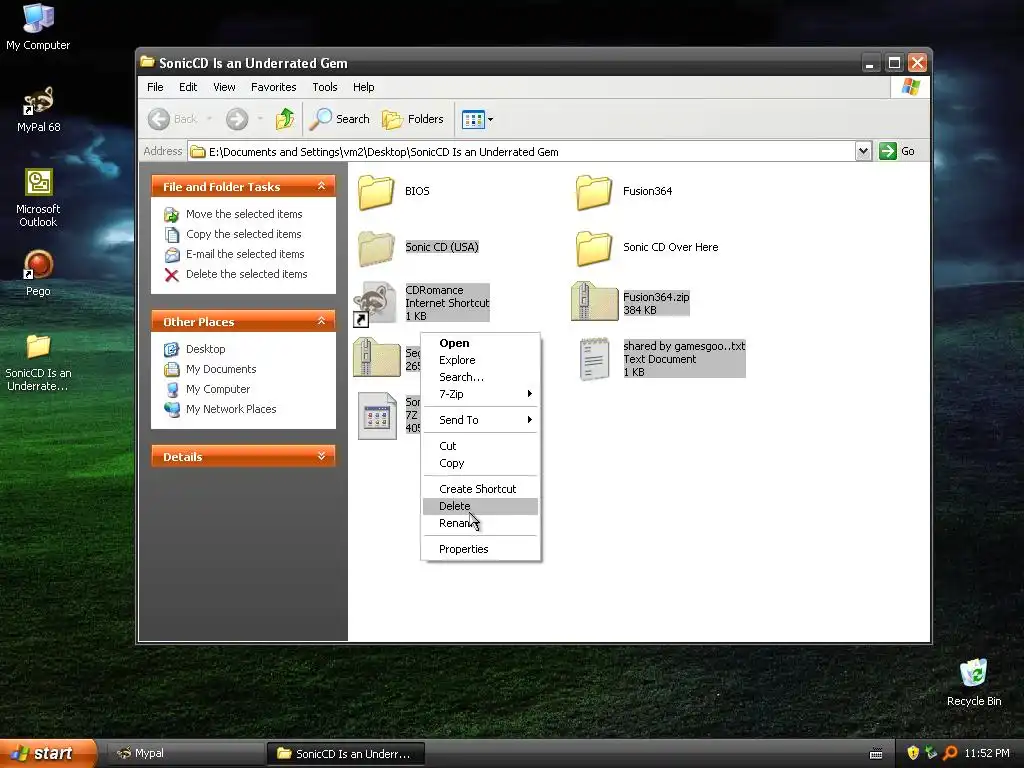
Task: Click the on-screen keyboard tray icon
Action: [876, 754]
